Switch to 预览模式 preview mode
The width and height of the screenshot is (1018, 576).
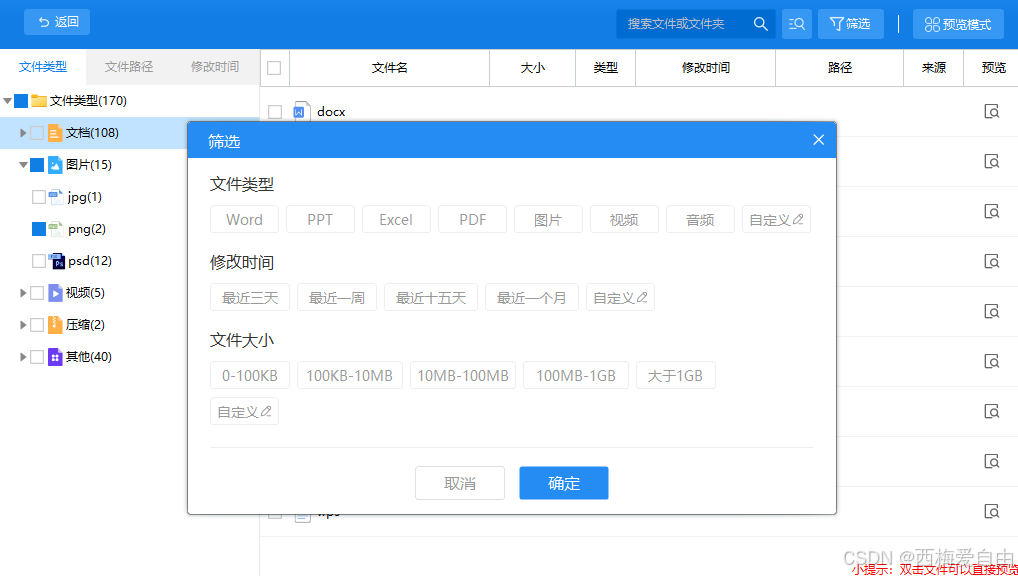coord(958,25)
